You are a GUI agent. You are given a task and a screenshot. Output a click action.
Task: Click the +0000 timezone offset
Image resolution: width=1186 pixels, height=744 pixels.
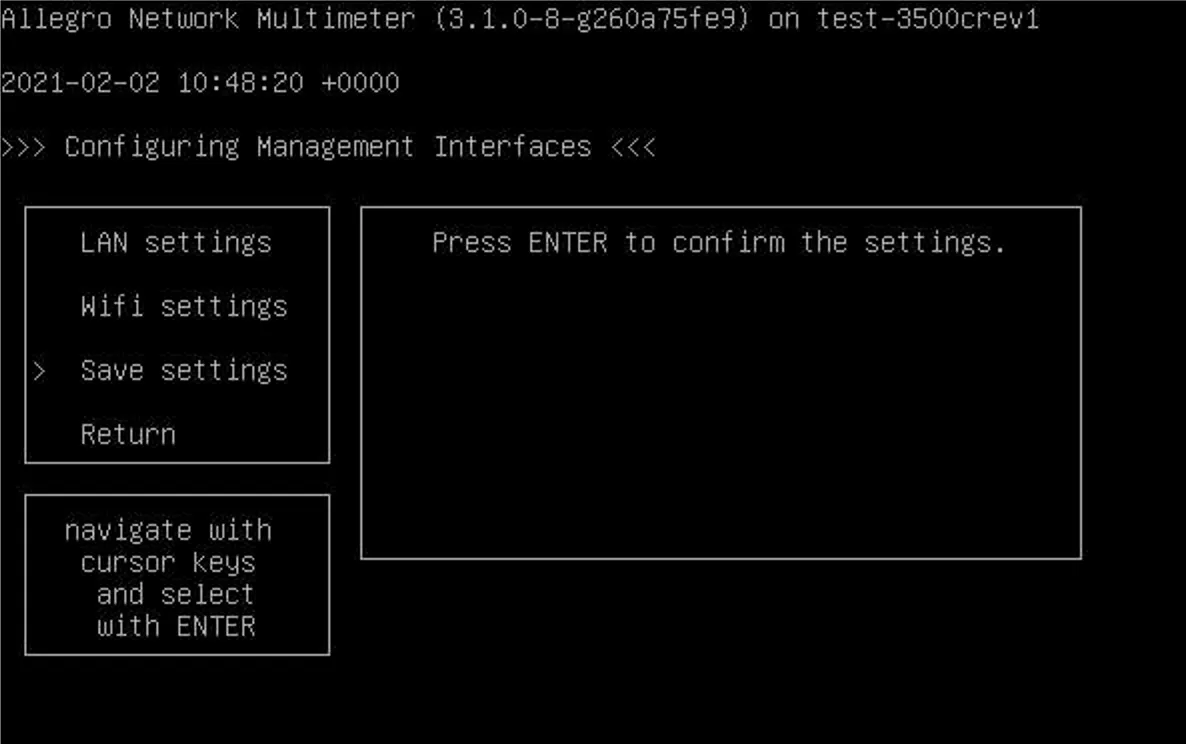click(360, 83)
